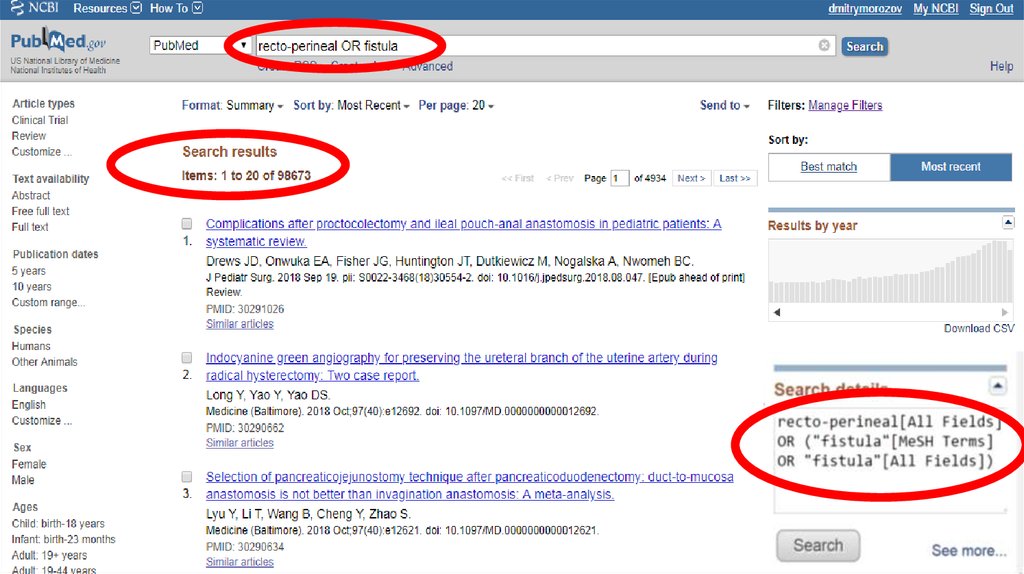This screenshot has height=574, width=1024.
Task: Open the Manage Filters link
Action: [x=845, y=105]
